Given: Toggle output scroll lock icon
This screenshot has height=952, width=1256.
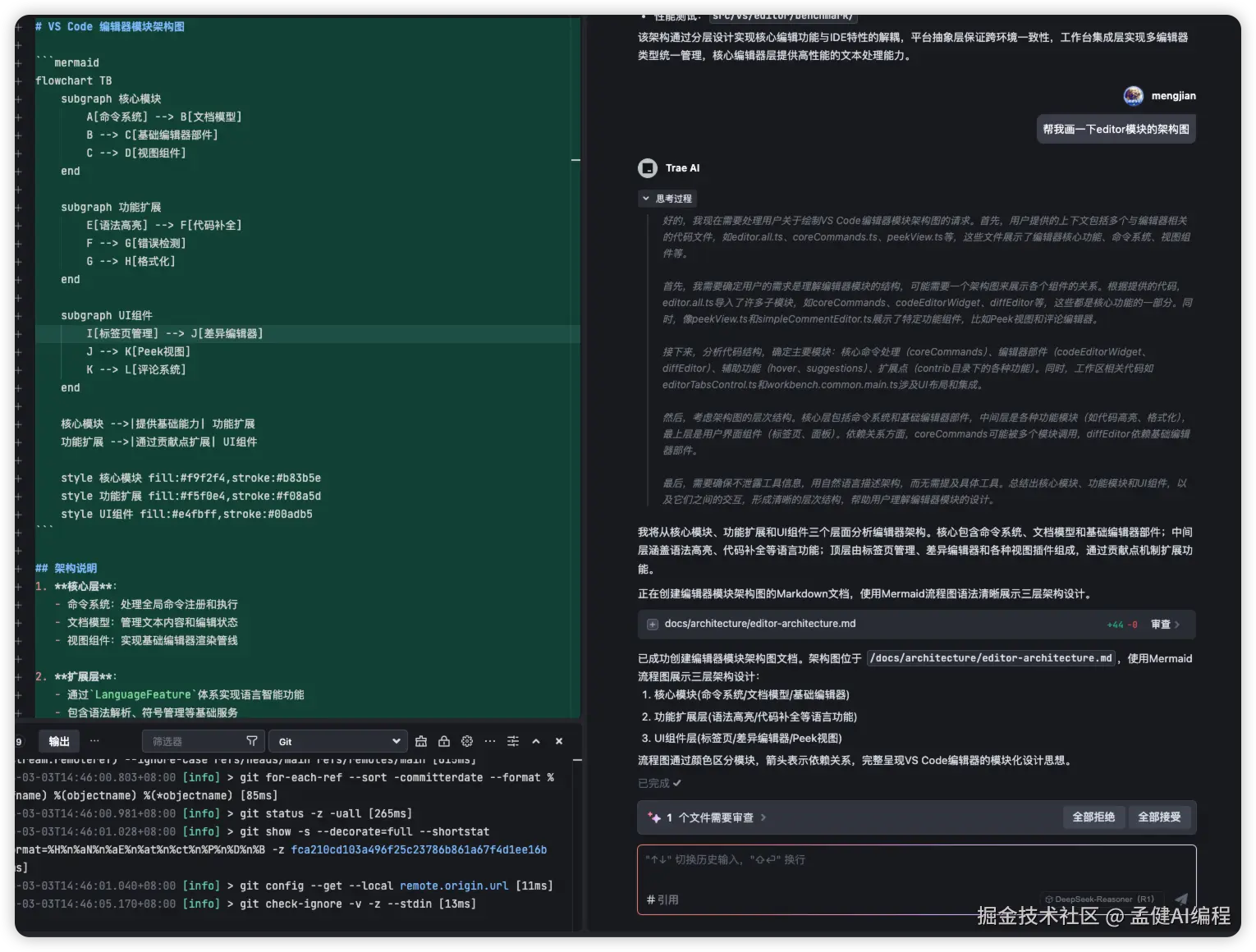Looking at the screenshot, I should pos(444,741).
